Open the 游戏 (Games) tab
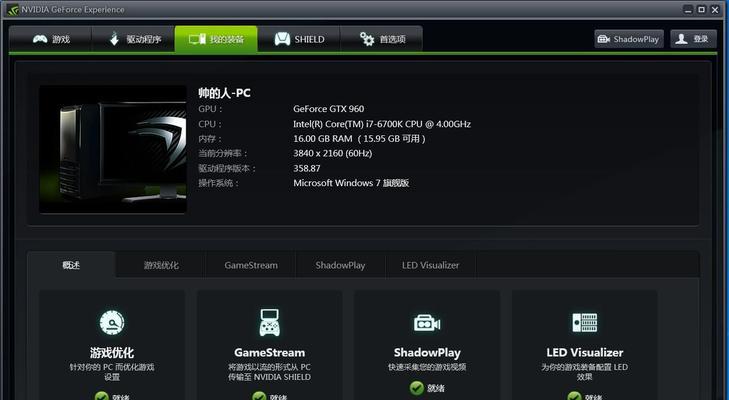The width and height of the screenshot is (729, 400). (x=50, y=39)
